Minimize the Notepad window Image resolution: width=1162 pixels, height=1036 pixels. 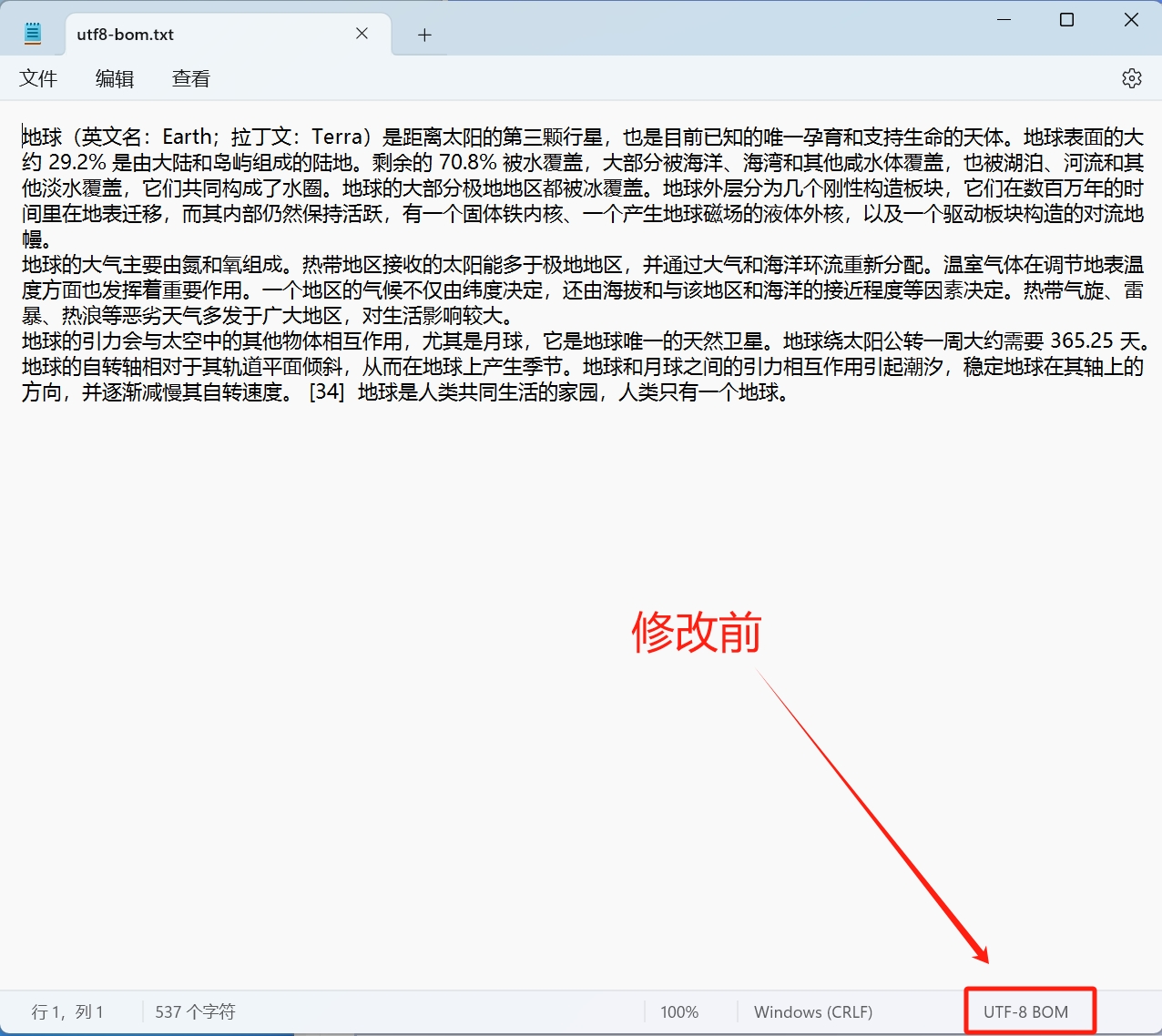(1004, 19)
